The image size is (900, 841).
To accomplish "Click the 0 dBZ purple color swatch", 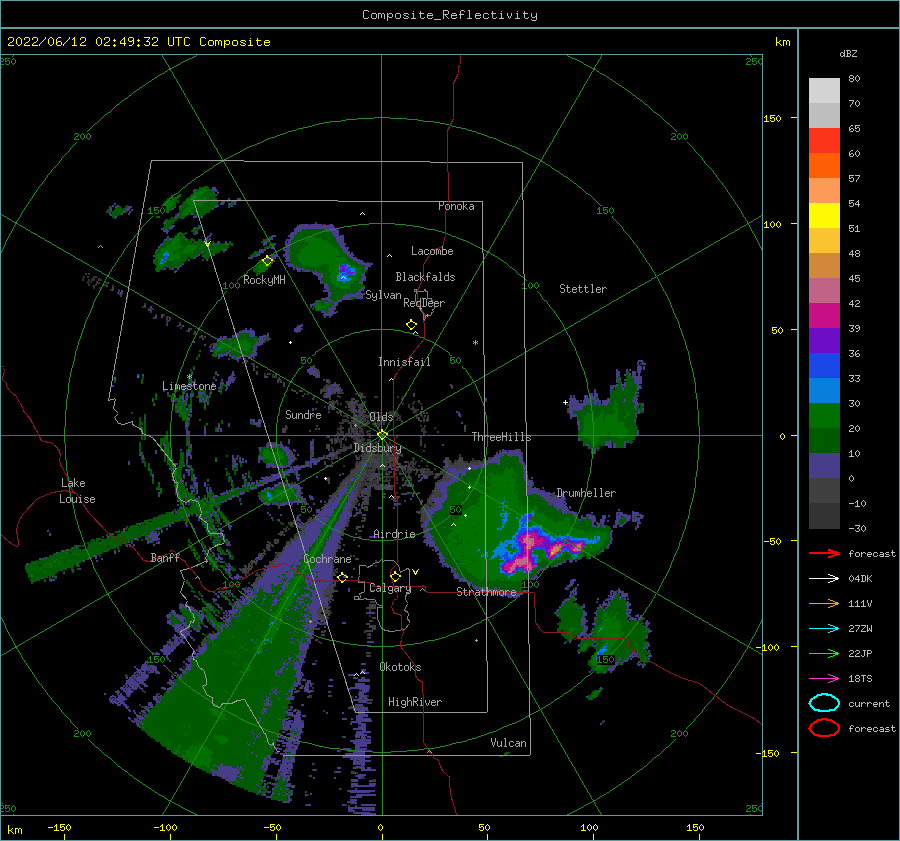I will click(x=824, y=466).
